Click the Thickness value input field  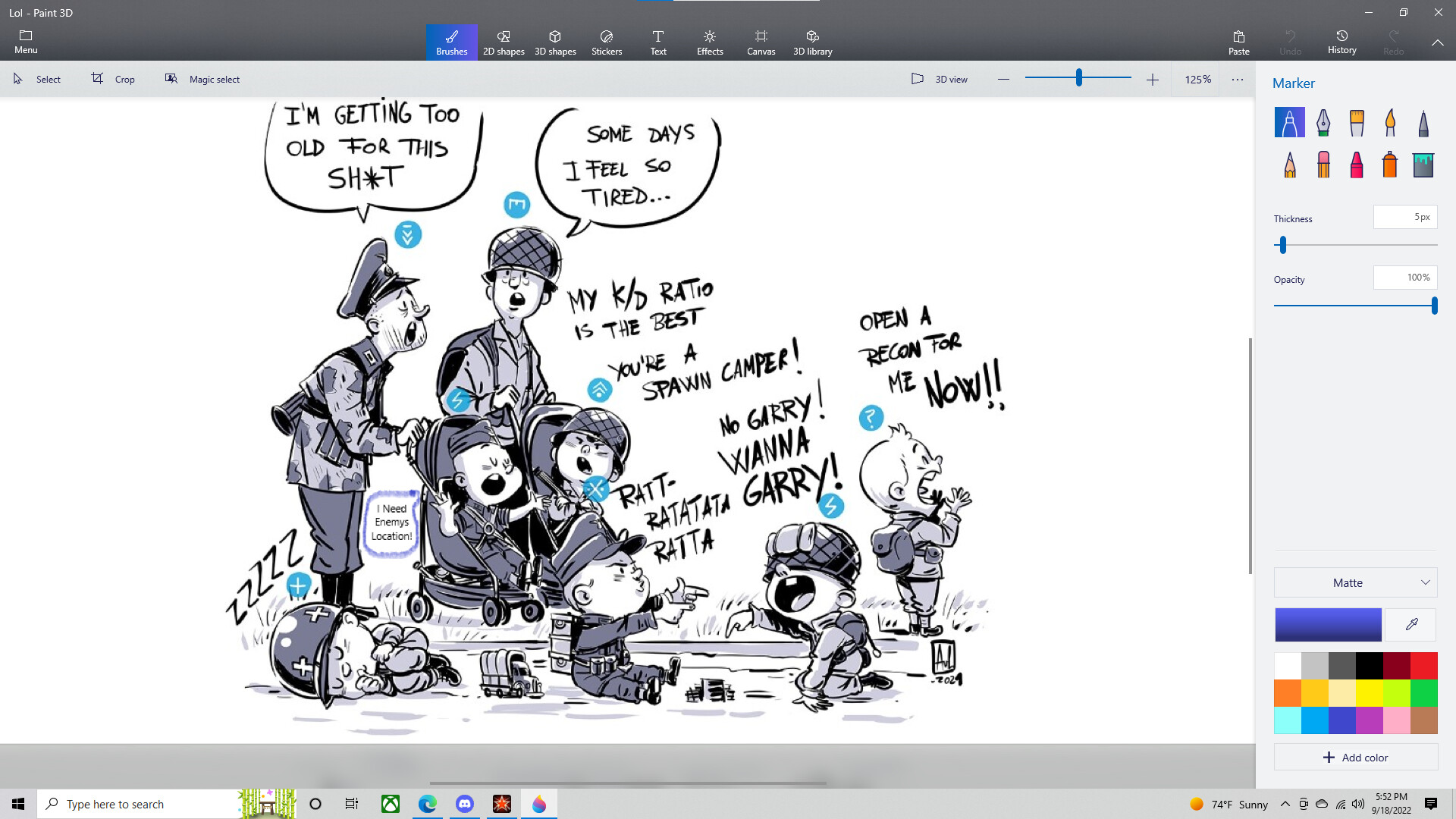click(x=1405, y=217)
